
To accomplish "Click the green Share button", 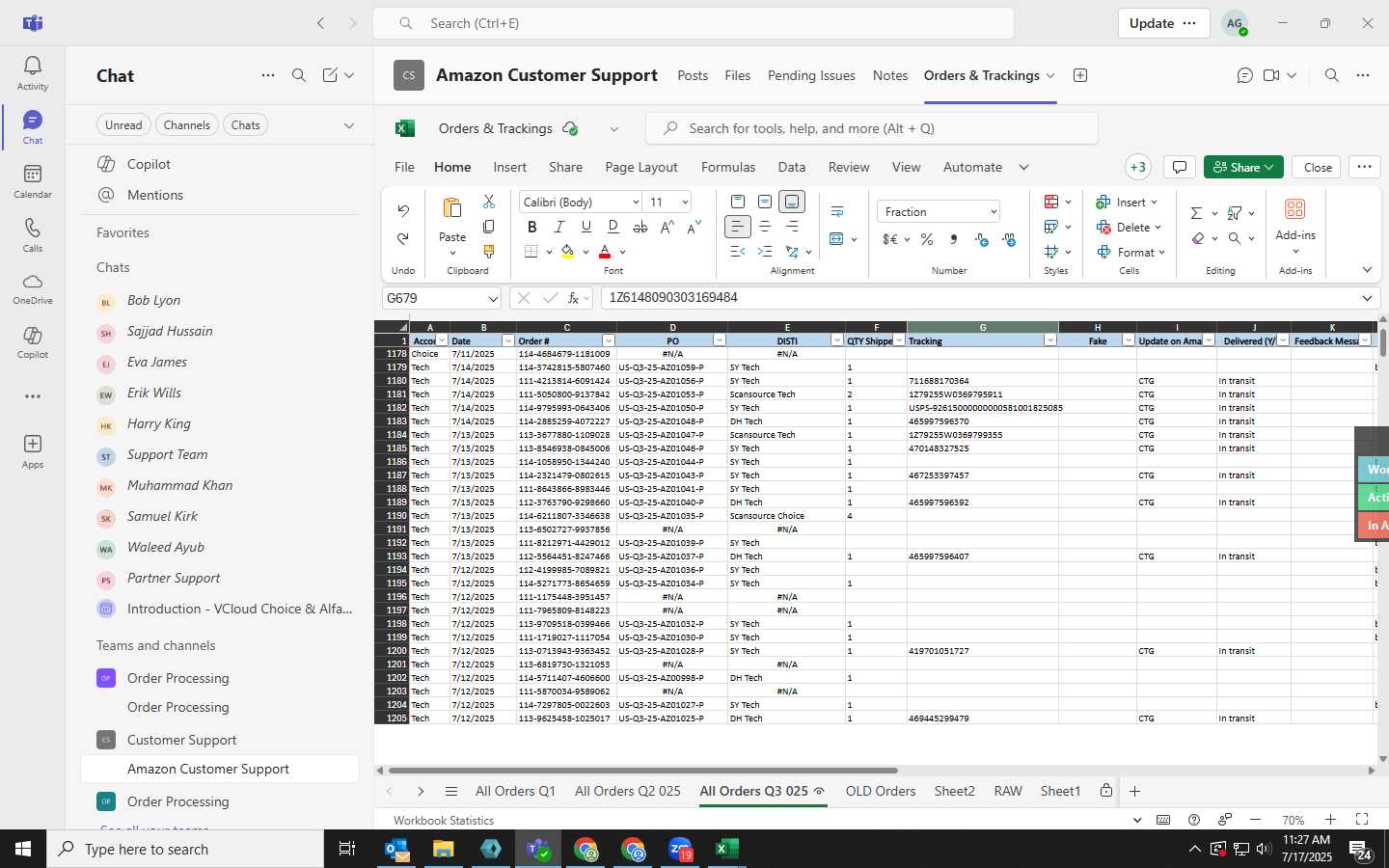I will coord(1243,167).
